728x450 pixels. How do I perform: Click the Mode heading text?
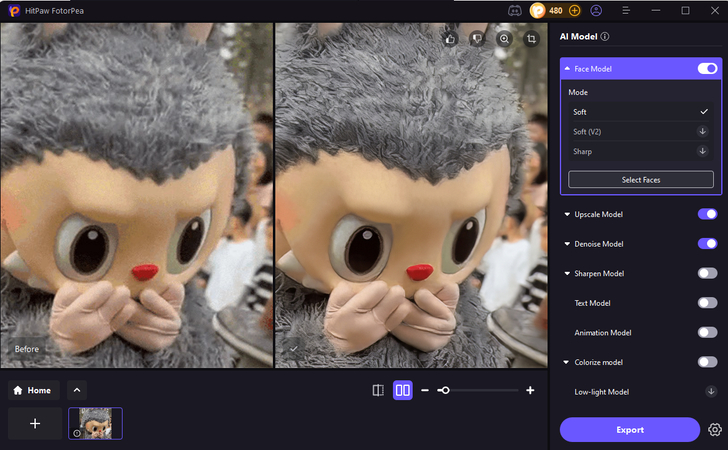click(578, 92)
